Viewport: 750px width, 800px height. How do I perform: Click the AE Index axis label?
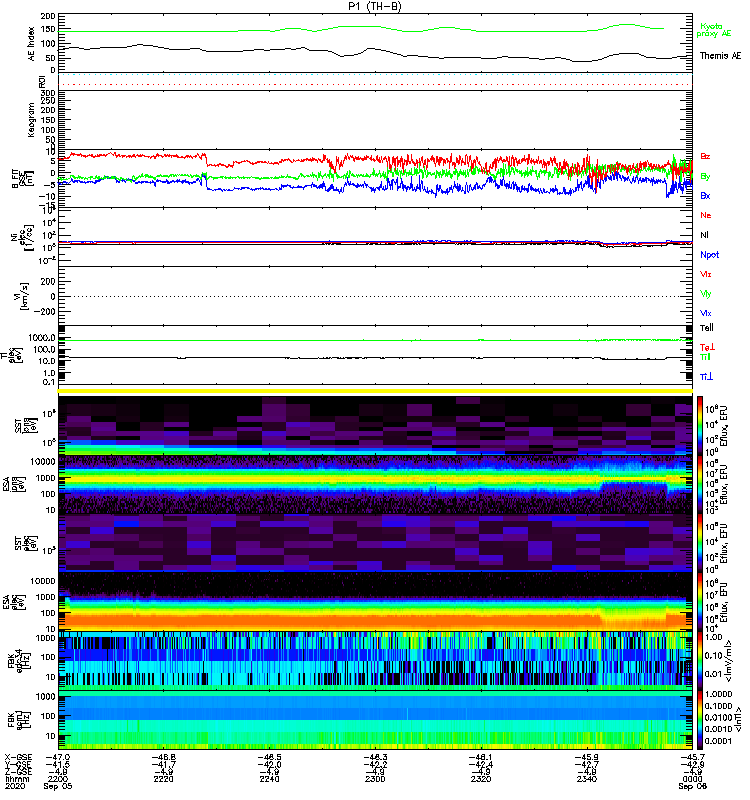point(32,44)
